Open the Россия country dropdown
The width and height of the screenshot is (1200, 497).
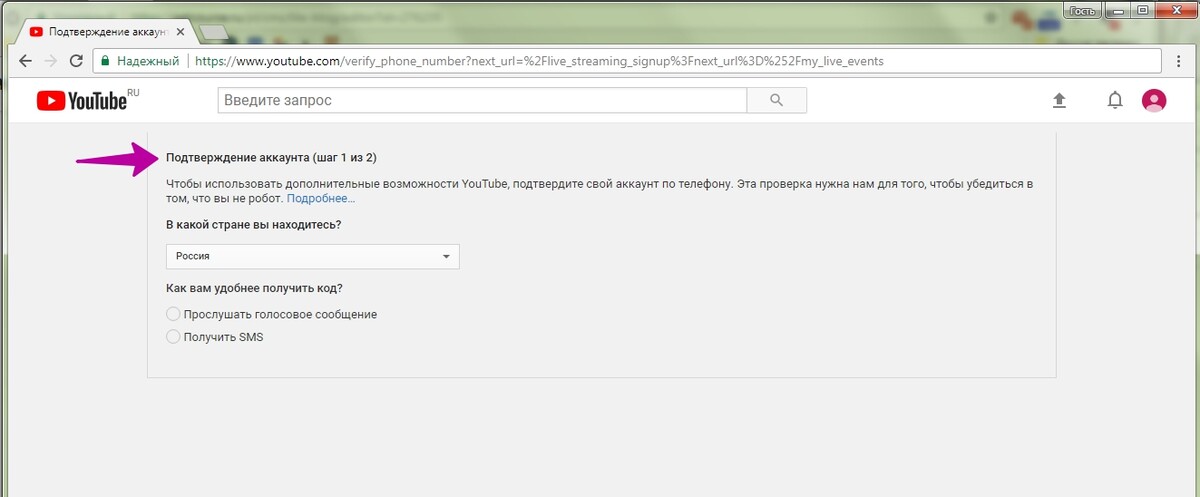pyautogui.click(x=312, y=256)
